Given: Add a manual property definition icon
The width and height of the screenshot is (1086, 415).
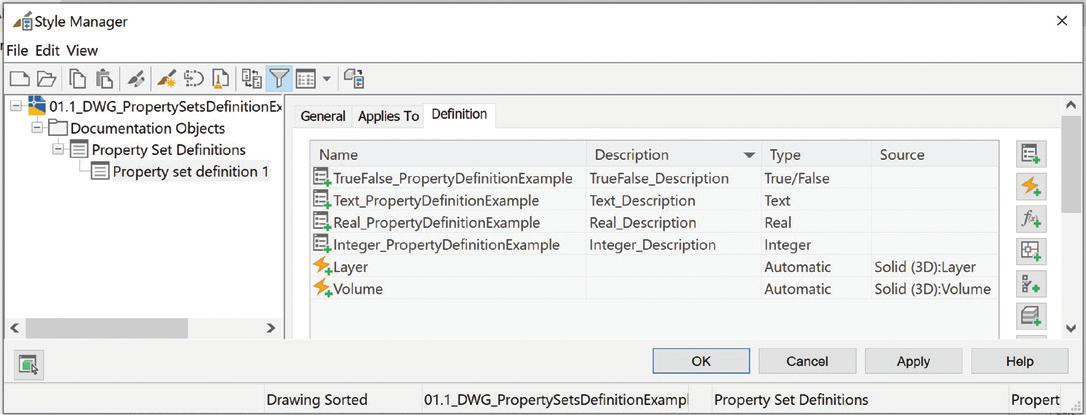Looking at the screenshot, I should pyautogui.click(x=1032, y=153).
